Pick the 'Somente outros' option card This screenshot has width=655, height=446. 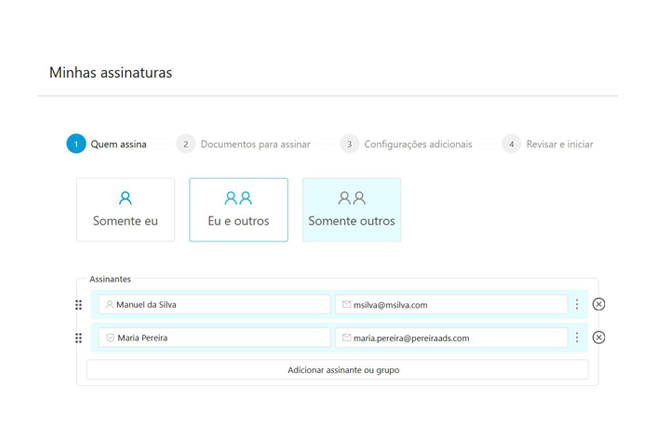click(351, 210)
